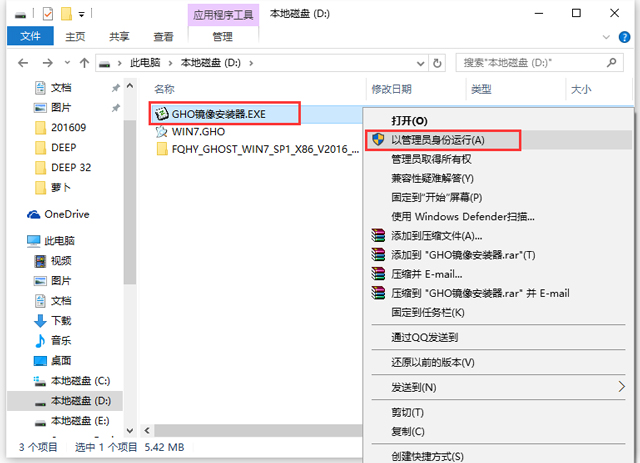
Task: Click the 音乐 music icon in sidebar
Action: coord(40,340)
